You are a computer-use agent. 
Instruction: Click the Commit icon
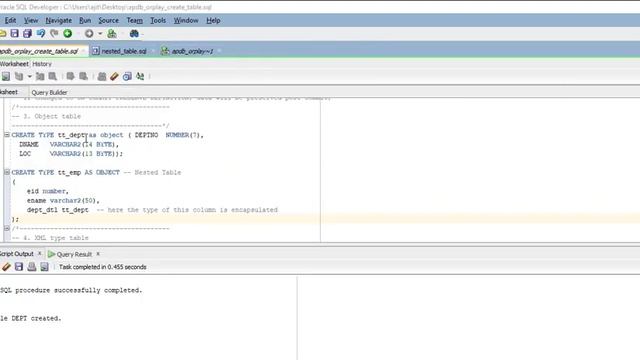(x=70, y=76)
